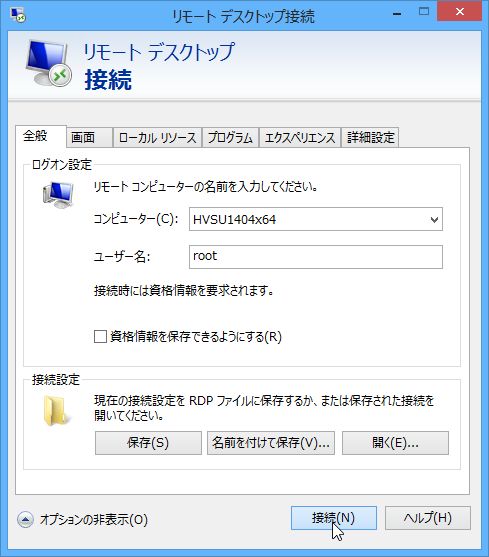
Task: Click the 接続(N) button
Action: [x=333, y=518]
